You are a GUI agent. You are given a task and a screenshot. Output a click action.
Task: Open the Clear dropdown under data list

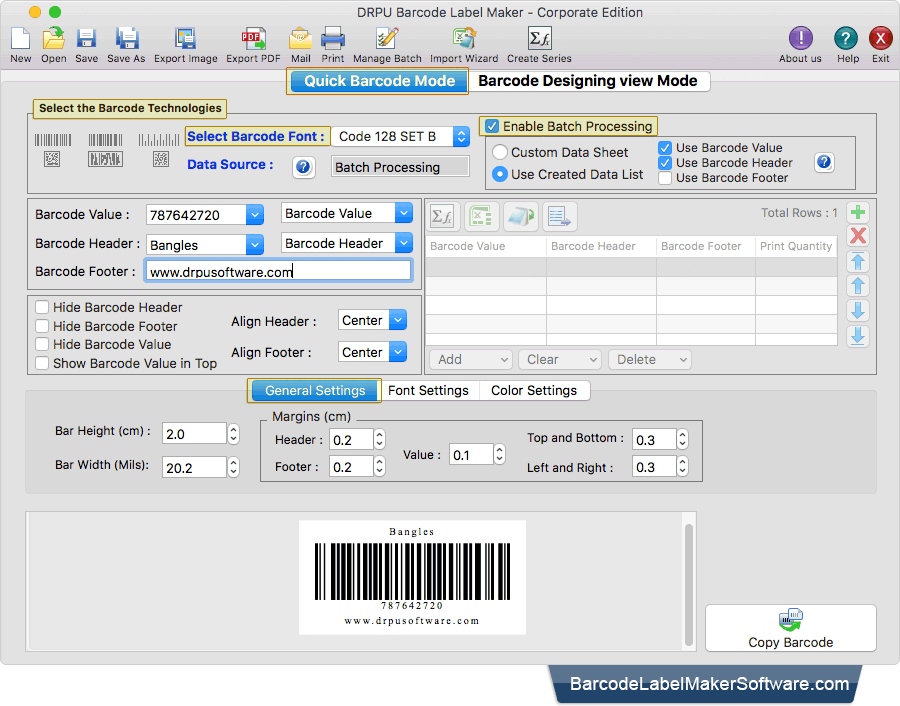tap(560, 359)
